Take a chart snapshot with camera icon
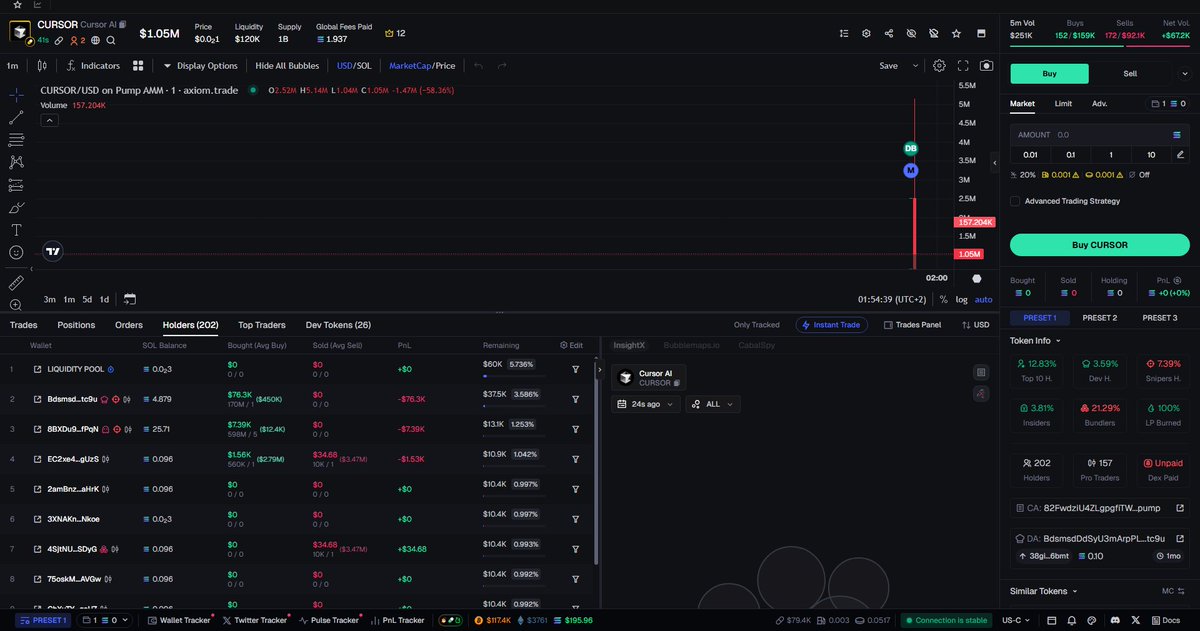Image resolution: width=1200 pixels, height=631 pixels. coord(987,66)
